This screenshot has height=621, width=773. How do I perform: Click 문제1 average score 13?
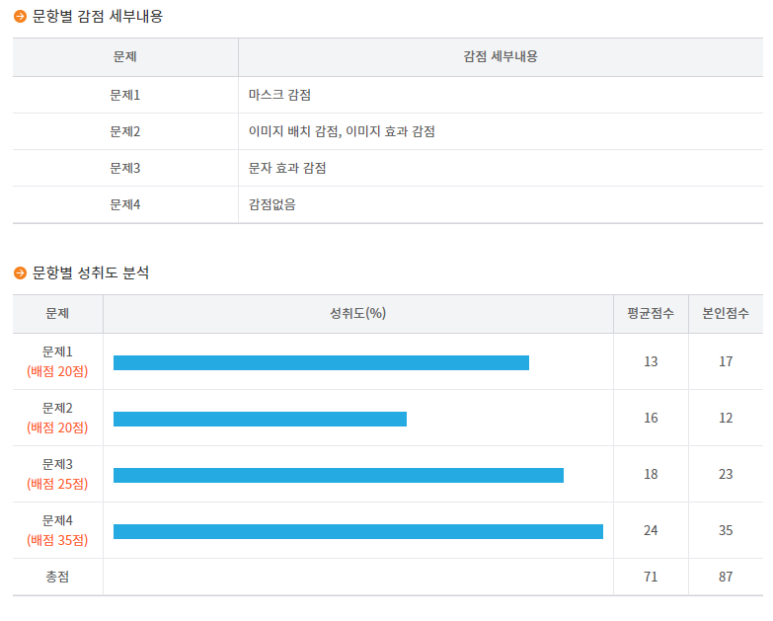[651, 362]
